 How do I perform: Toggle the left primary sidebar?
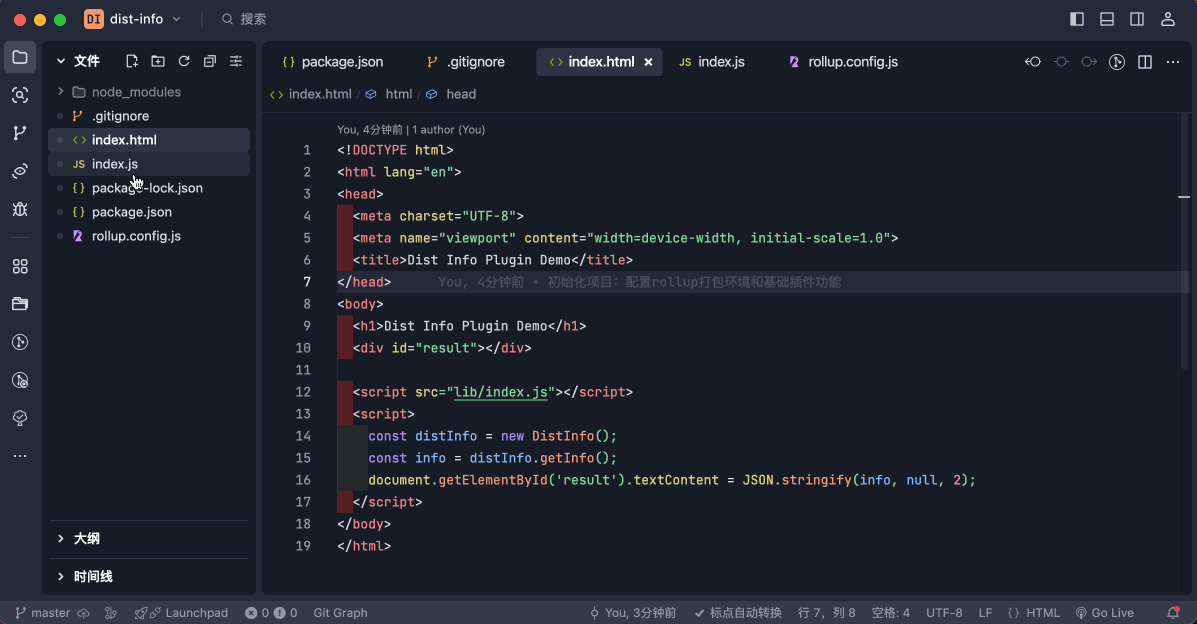tap(1077, 19)
